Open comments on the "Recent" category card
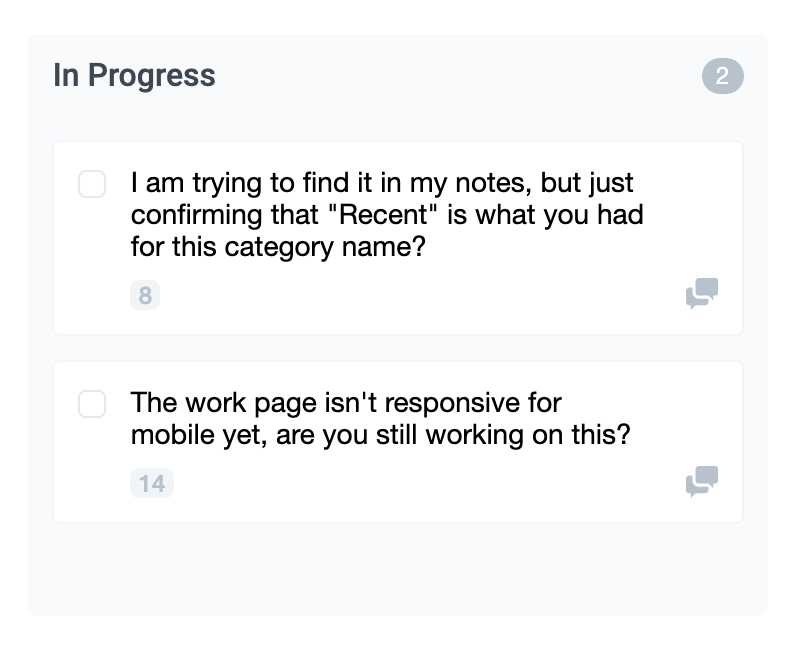 (702, 293)
